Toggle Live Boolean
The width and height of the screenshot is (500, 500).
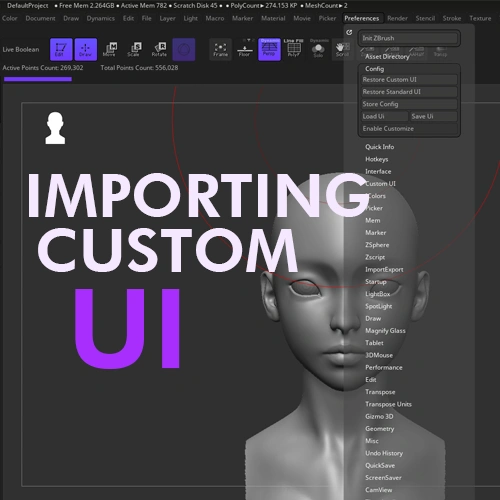coord(21,50)
